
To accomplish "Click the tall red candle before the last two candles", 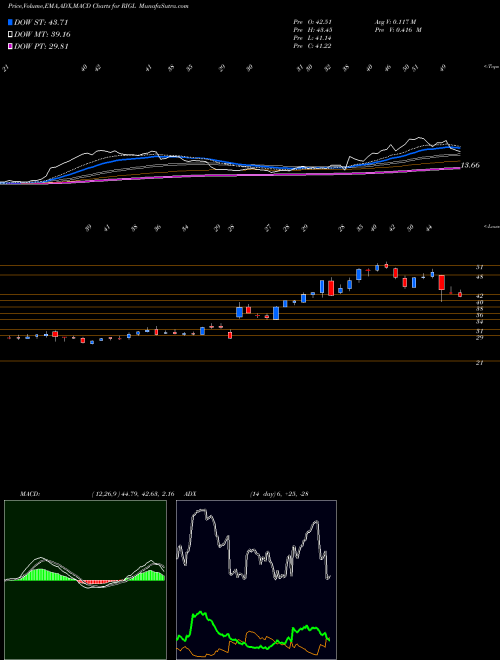I will pos(441,282).
